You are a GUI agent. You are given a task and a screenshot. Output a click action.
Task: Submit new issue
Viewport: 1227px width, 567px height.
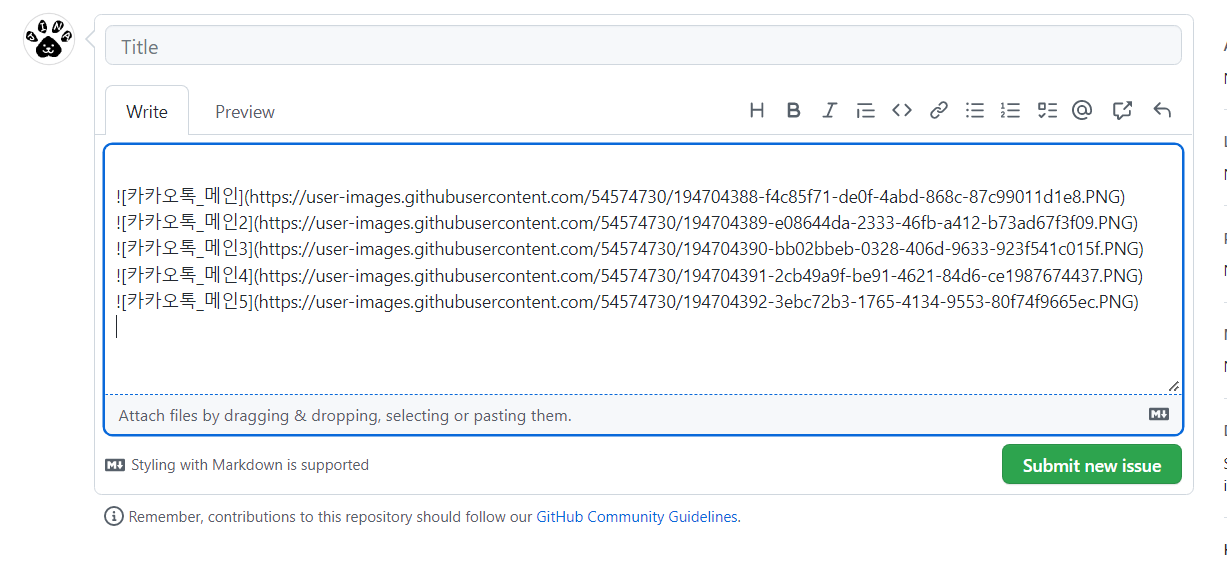[x=1092, y=465]
